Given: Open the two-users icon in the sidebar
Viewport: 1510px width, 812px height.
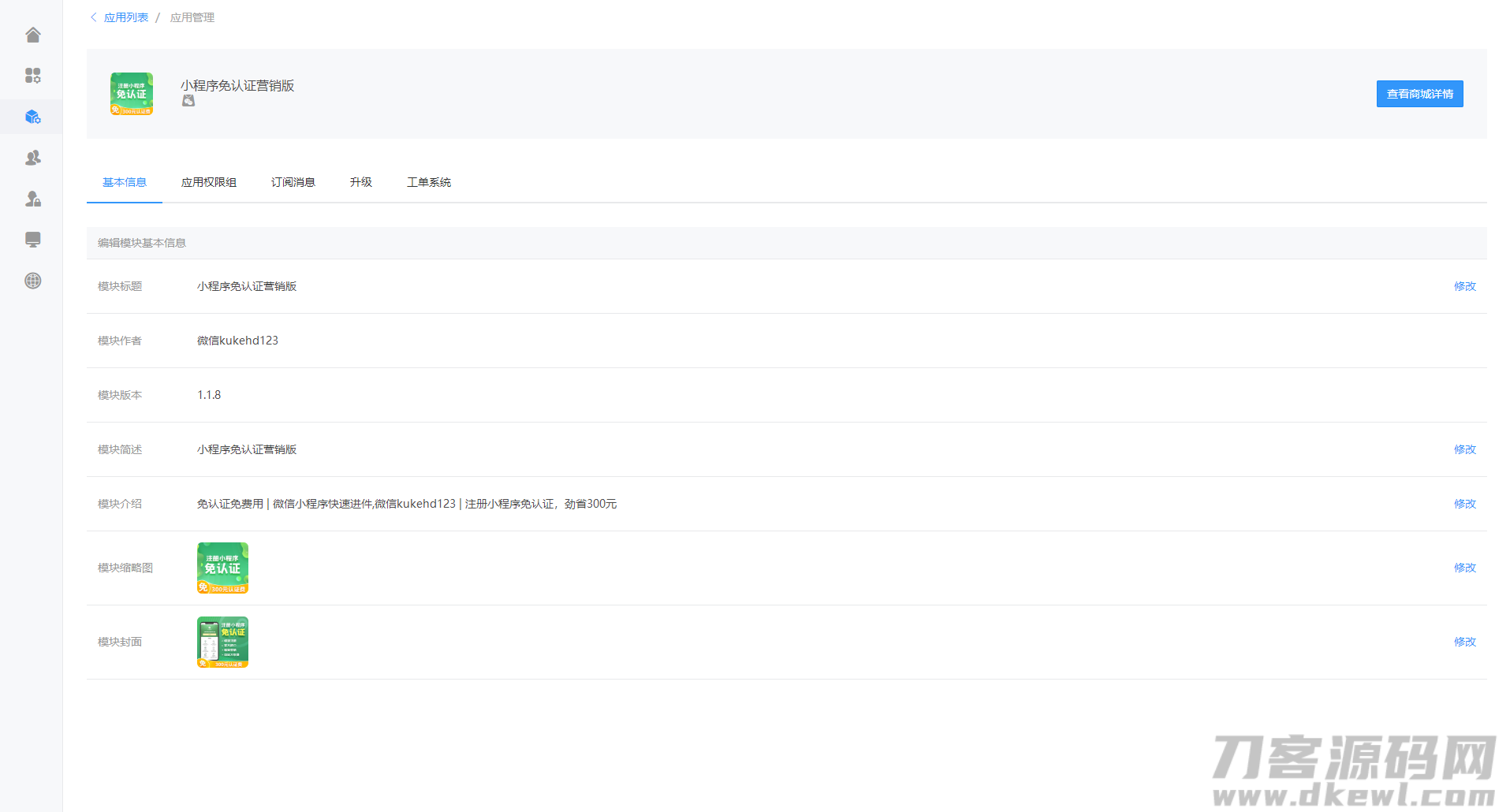Looking at the screenshot, I should tap(33, 158).
